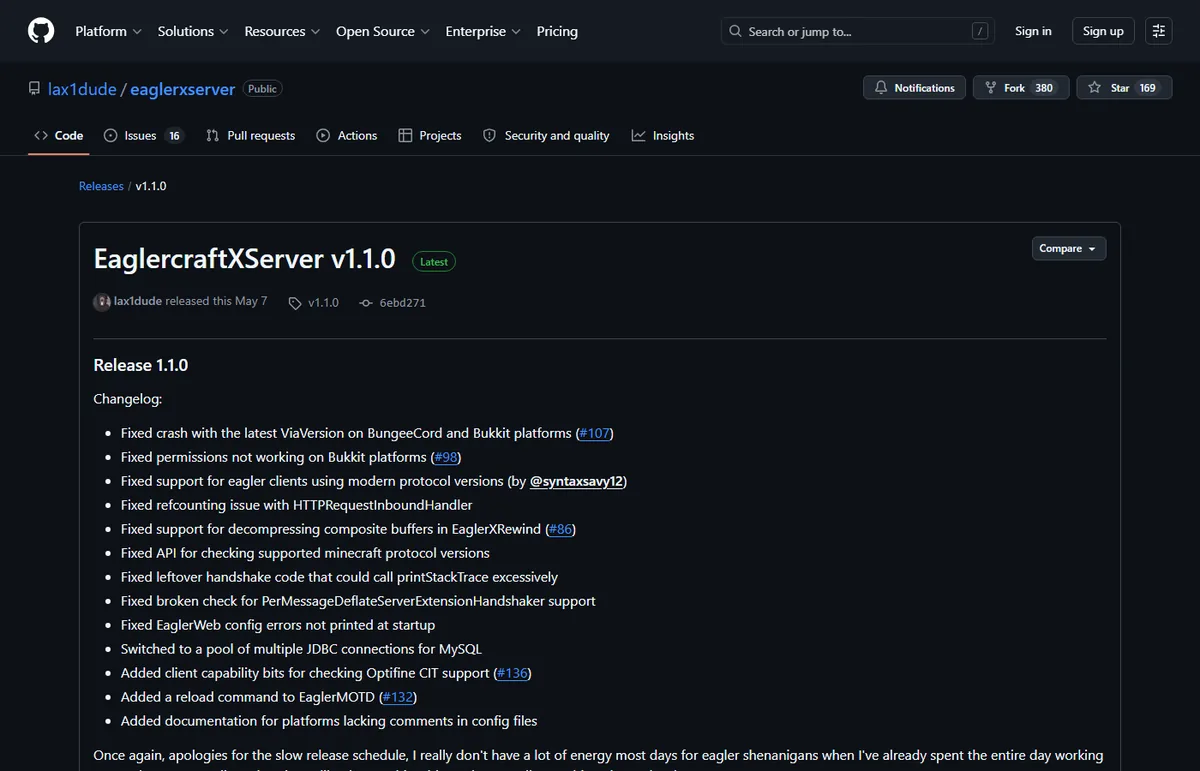This screenshot has width=1200, height=771.
Task: Click the Issues count badge 16
Action: tap(174, 135)
